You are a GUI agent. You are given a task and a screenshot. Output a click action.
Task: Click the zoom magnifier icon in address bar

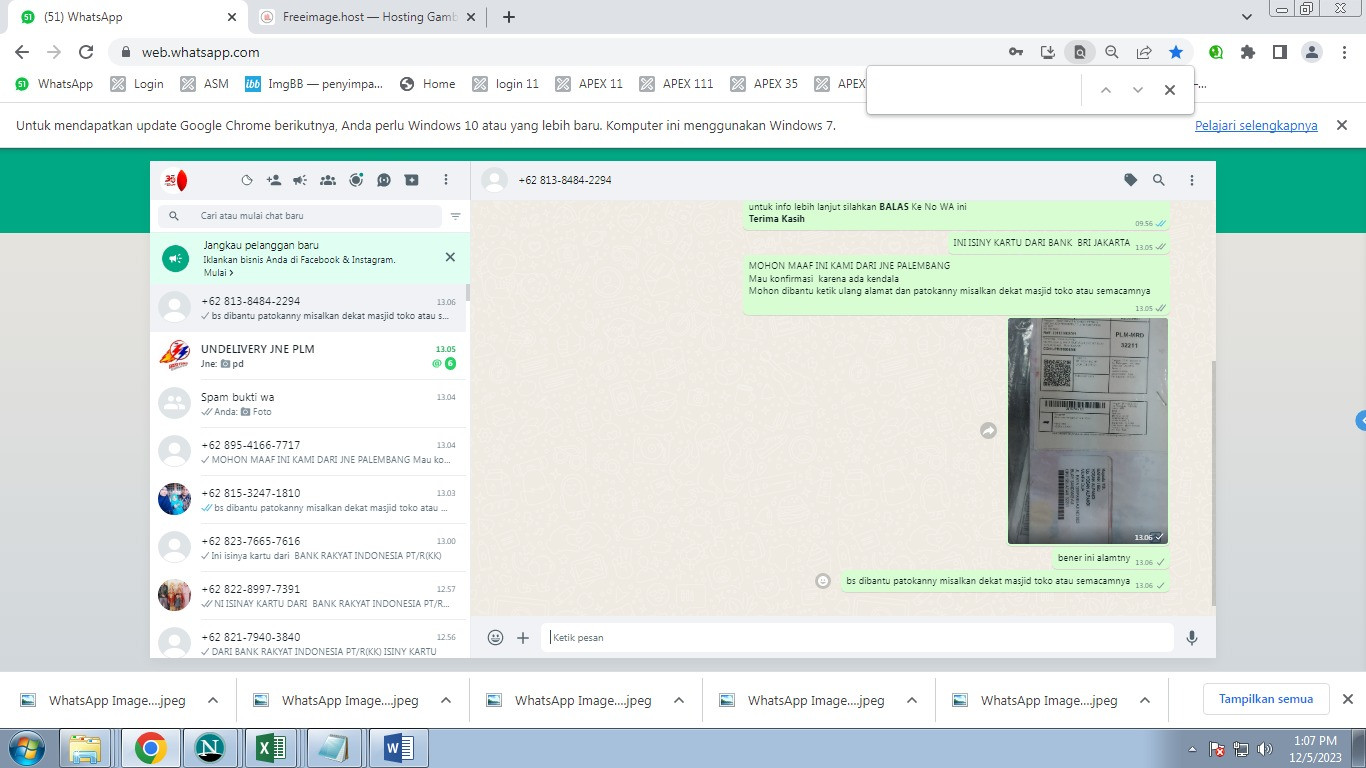pyautogui.click(x=1112, y=52)
